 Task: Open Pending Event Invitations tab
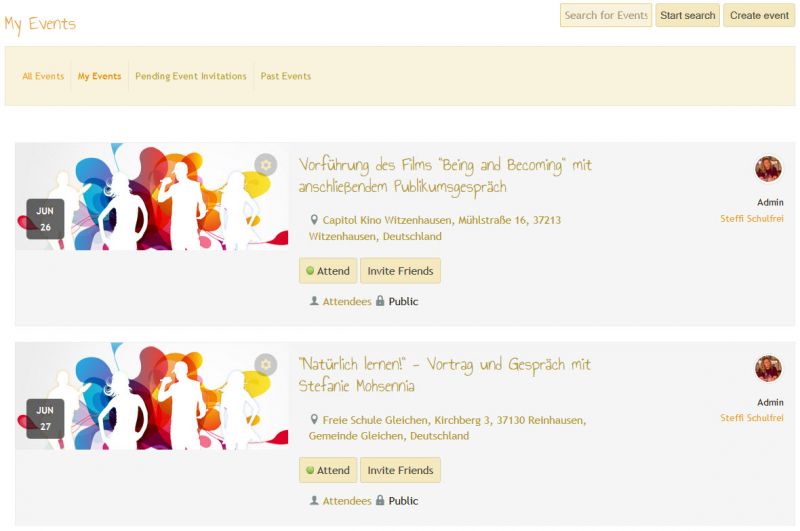191,76
